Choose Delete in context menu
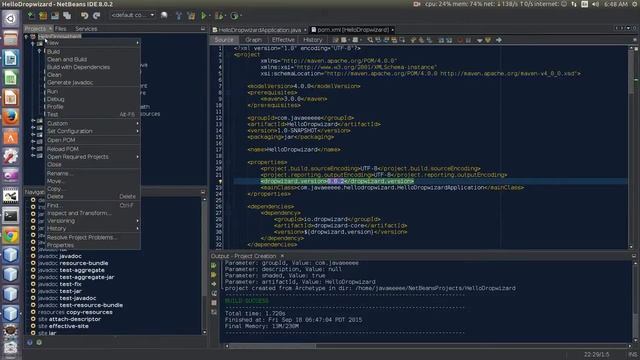Screen dimensions: 640x360 [x=93, y=196]
